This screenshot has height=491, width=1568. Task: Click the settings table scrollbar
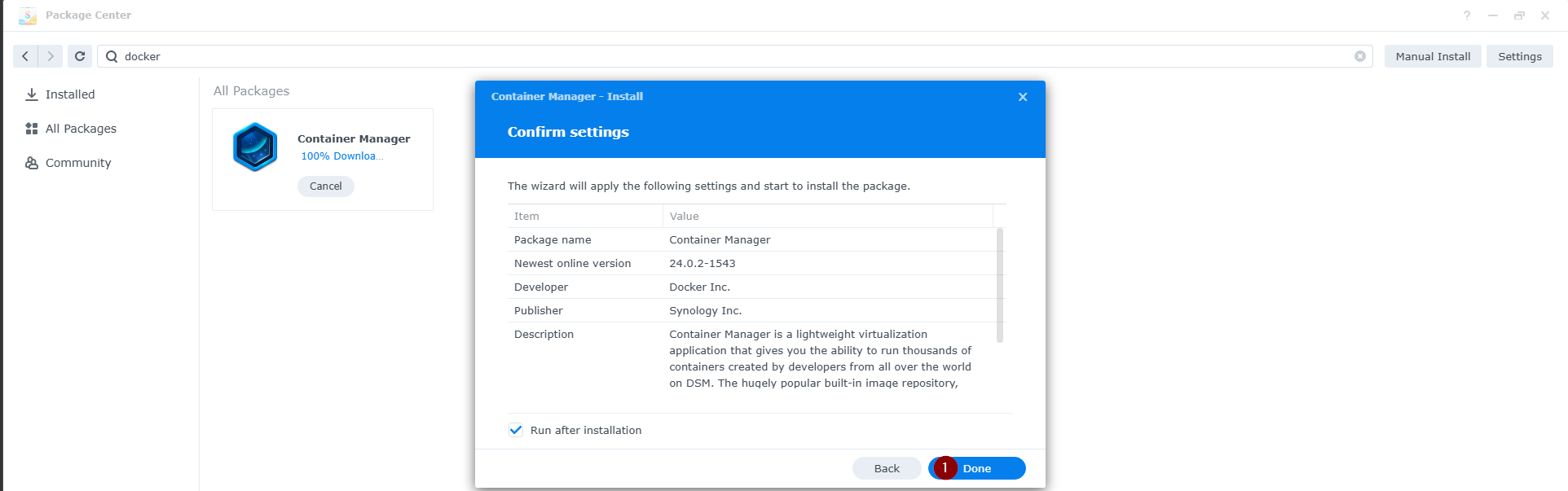point(1000,285)
